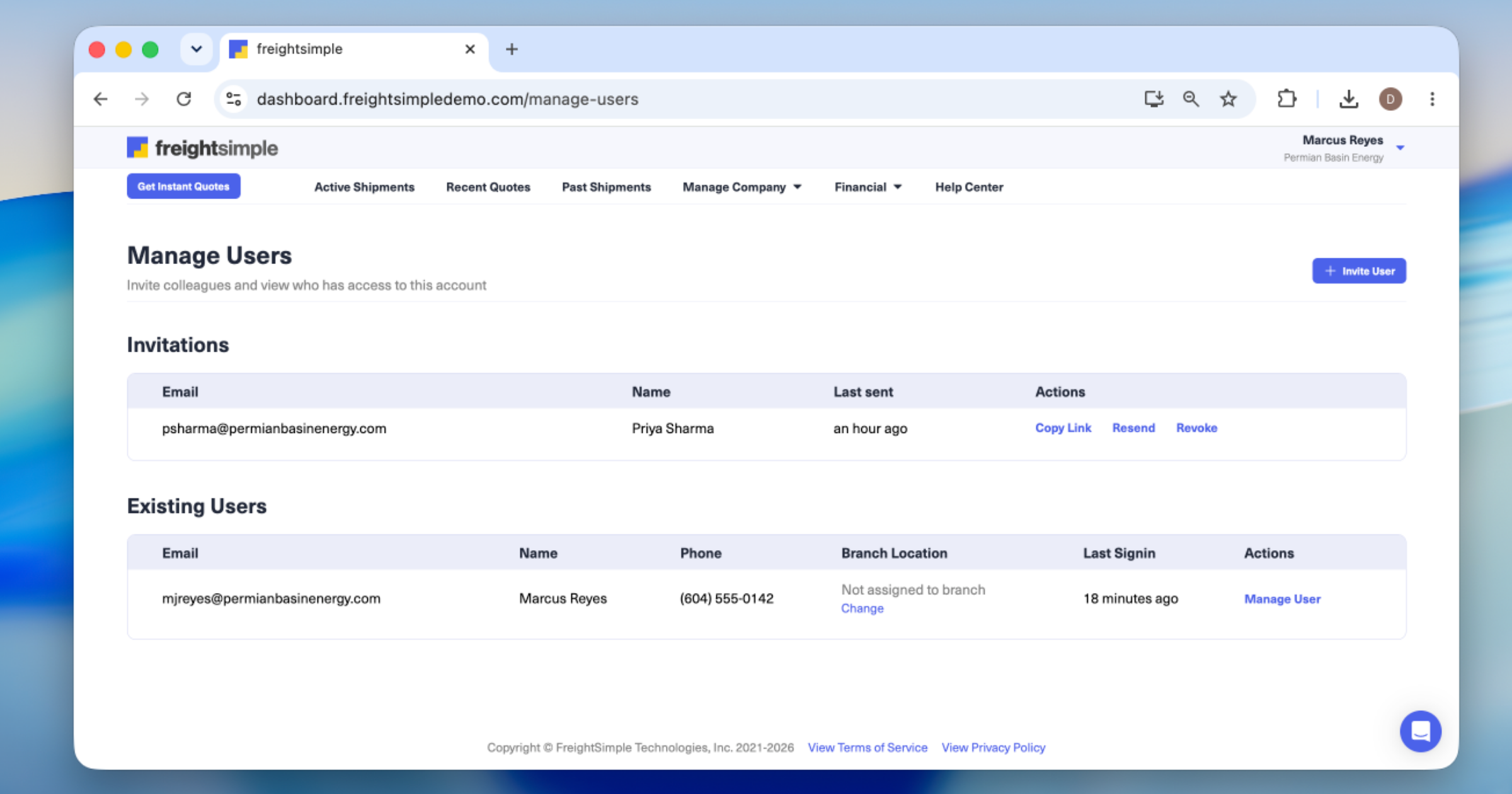
Task: View Privacy Policy link
Action: click(994, 747)
